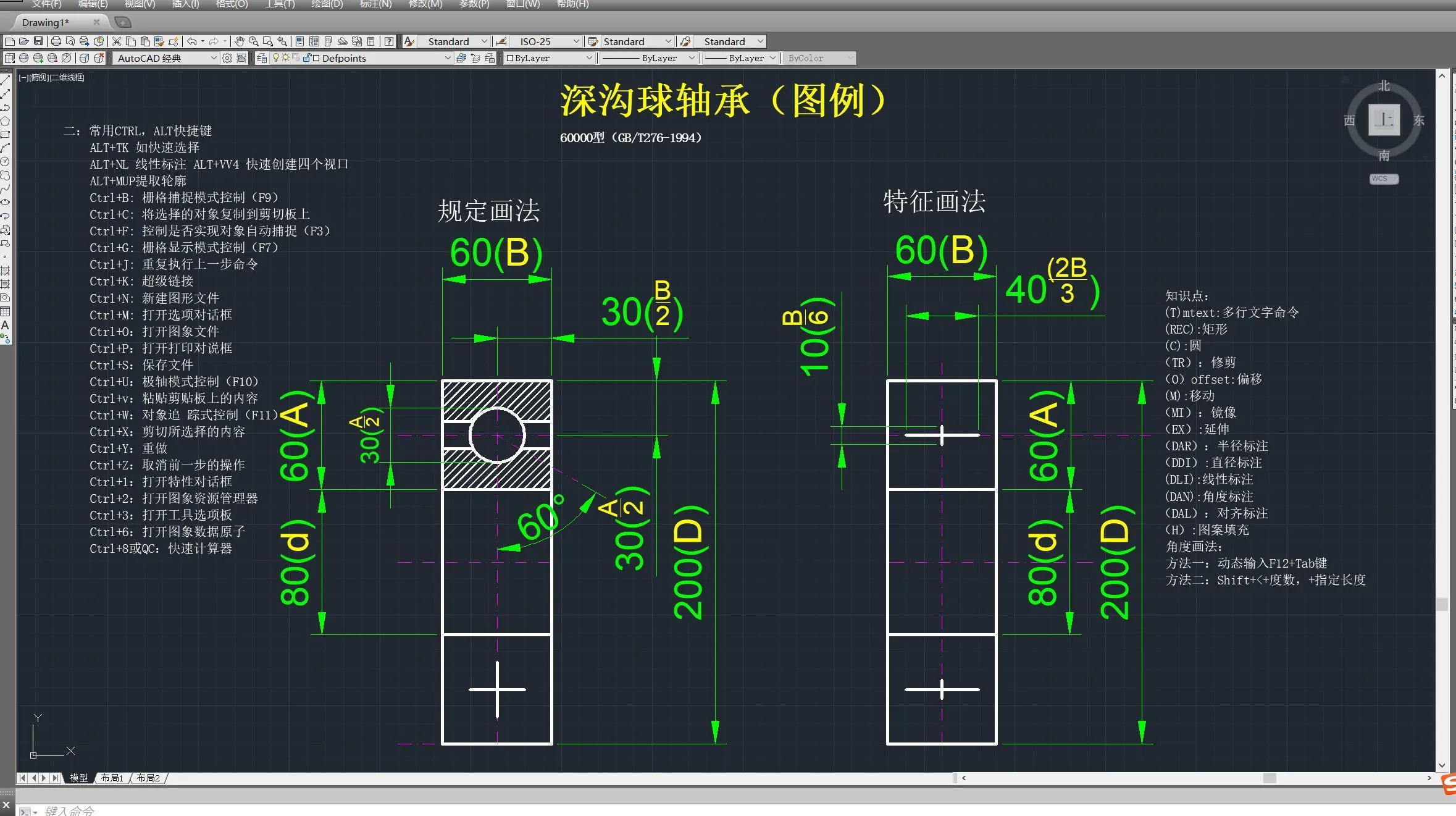Switch to the 布局2 layout tab

(148, 778)
